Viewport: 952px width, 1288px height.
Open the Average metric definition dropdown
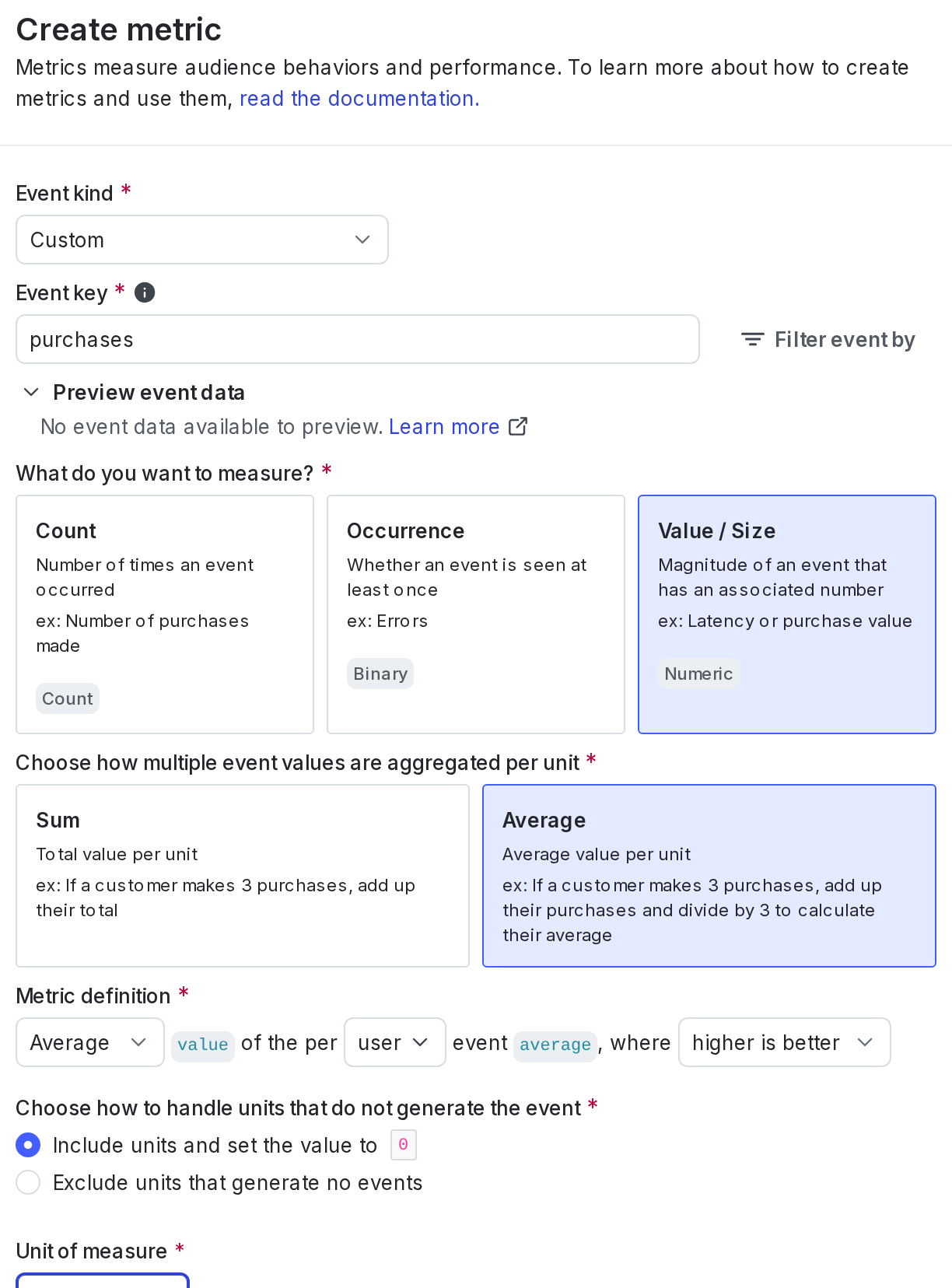(90, 1042)
